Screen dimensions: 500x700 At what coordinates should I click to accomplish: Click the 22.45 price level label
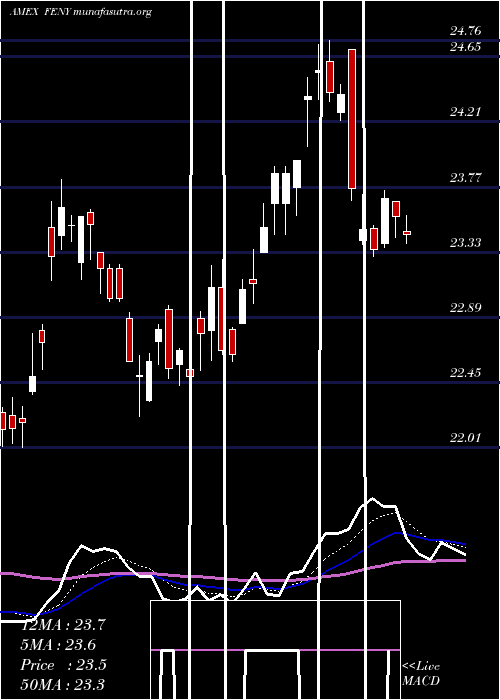click(466, 372)
